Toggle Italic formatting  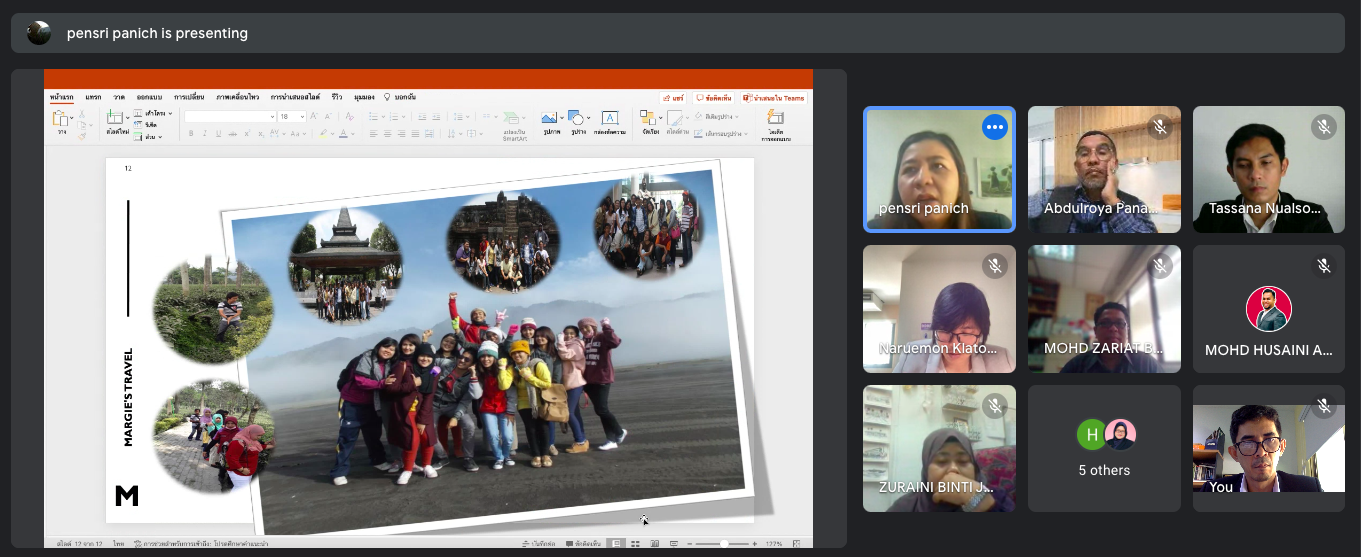[x=204, y=133]
